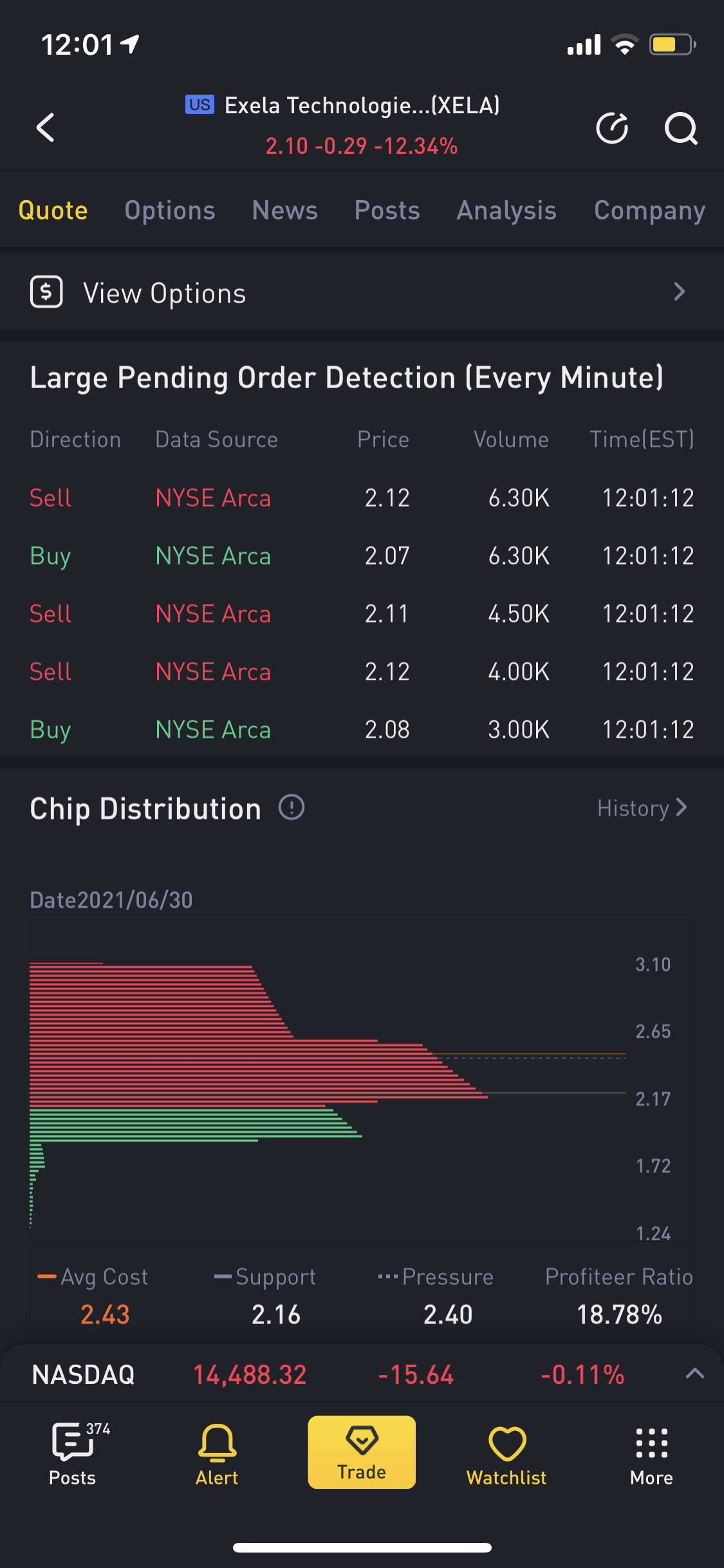Switch to the News tab

[x=284, y=210]
